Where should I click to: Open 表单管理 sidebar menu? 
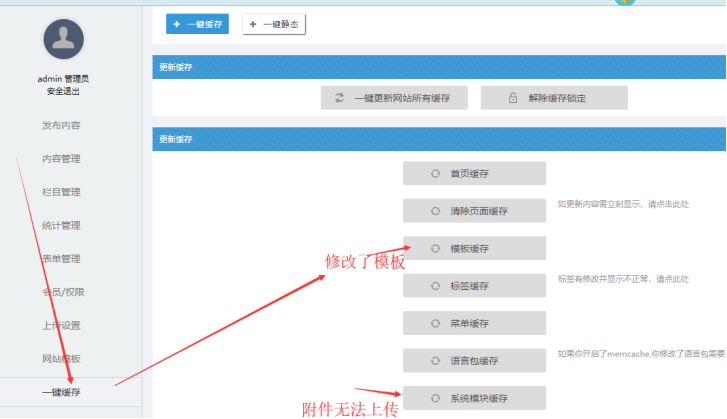point(62,259)
